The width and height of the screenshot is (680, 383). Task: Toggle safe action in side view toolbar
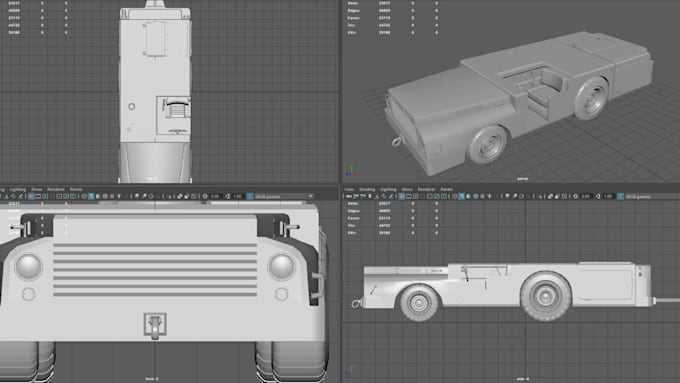pos(437,196)
